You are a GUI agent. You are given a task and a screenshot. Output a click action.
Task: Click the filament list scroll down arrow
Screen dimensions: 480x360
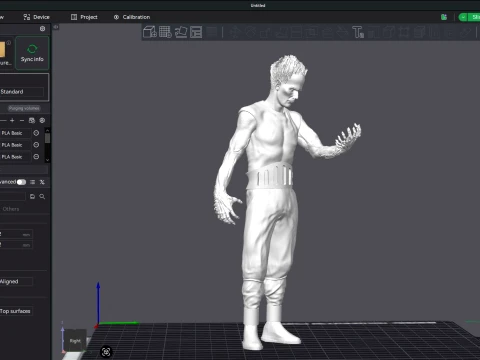[x=47, y=160]
